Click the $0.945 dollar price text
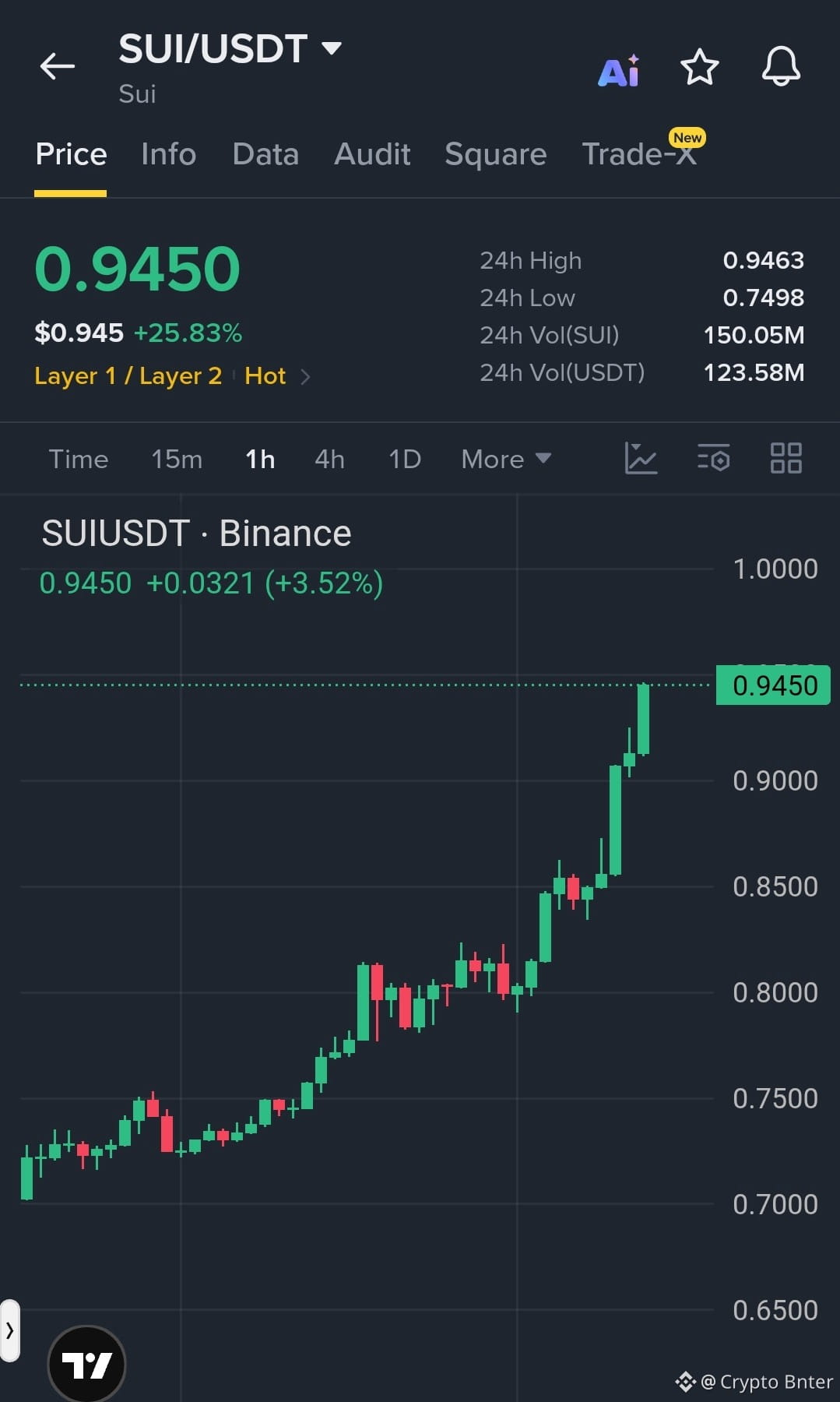Viewport: 840px width, 1402px height. (x=79, y=333)
